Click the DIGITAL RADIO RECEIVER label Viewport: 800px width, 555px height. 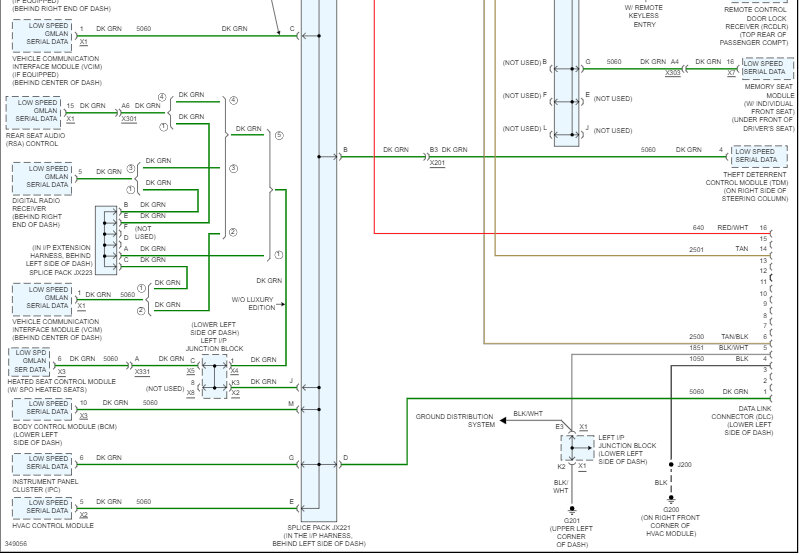[x=36, y=205]
